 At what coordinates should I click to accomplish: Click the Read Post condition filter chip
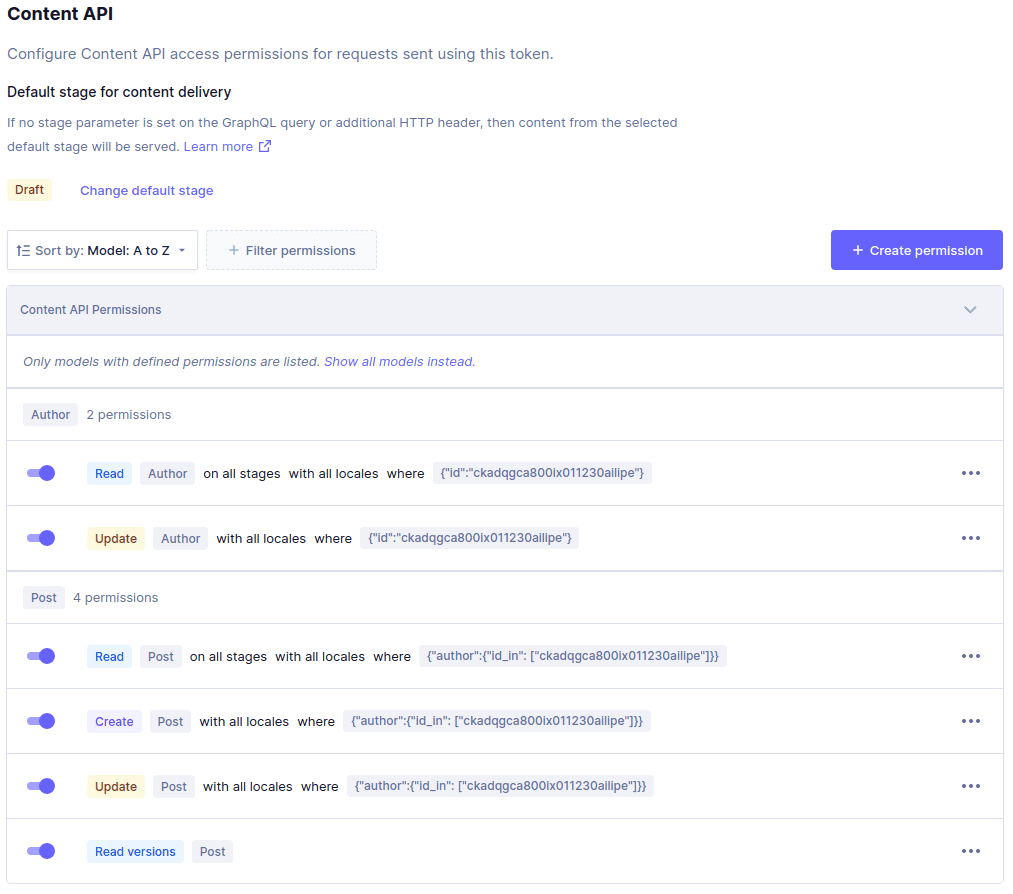point(572,656)
